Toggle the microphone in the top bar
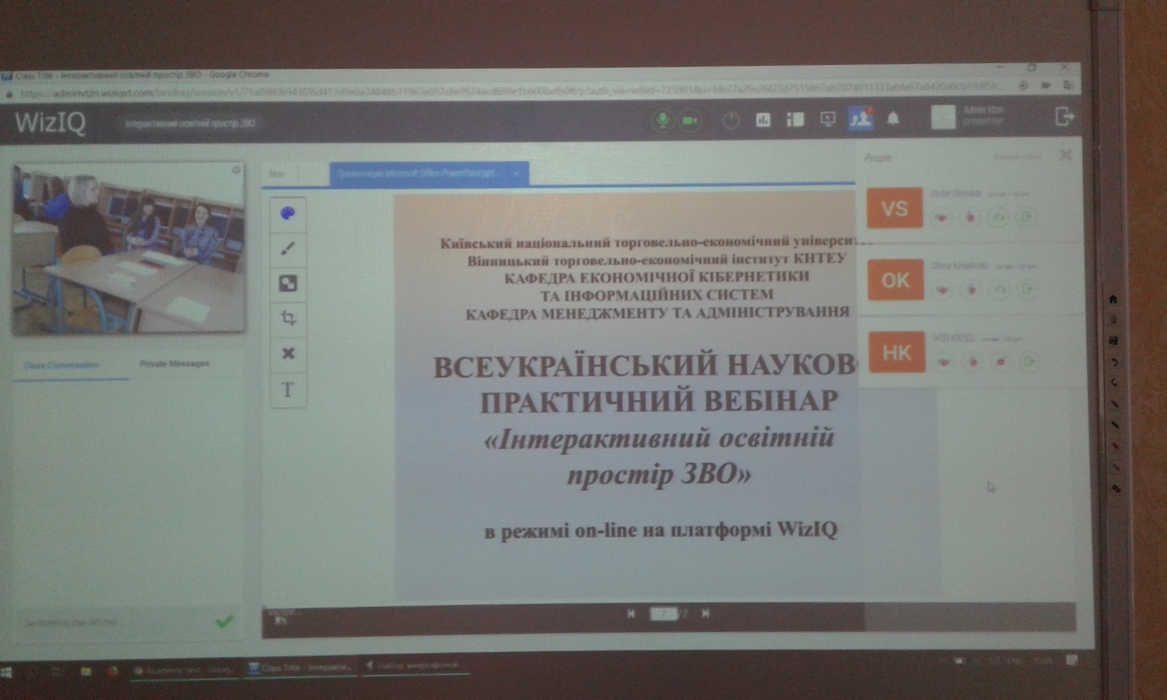Viewport: 1167px width, 700px height. 661,120
